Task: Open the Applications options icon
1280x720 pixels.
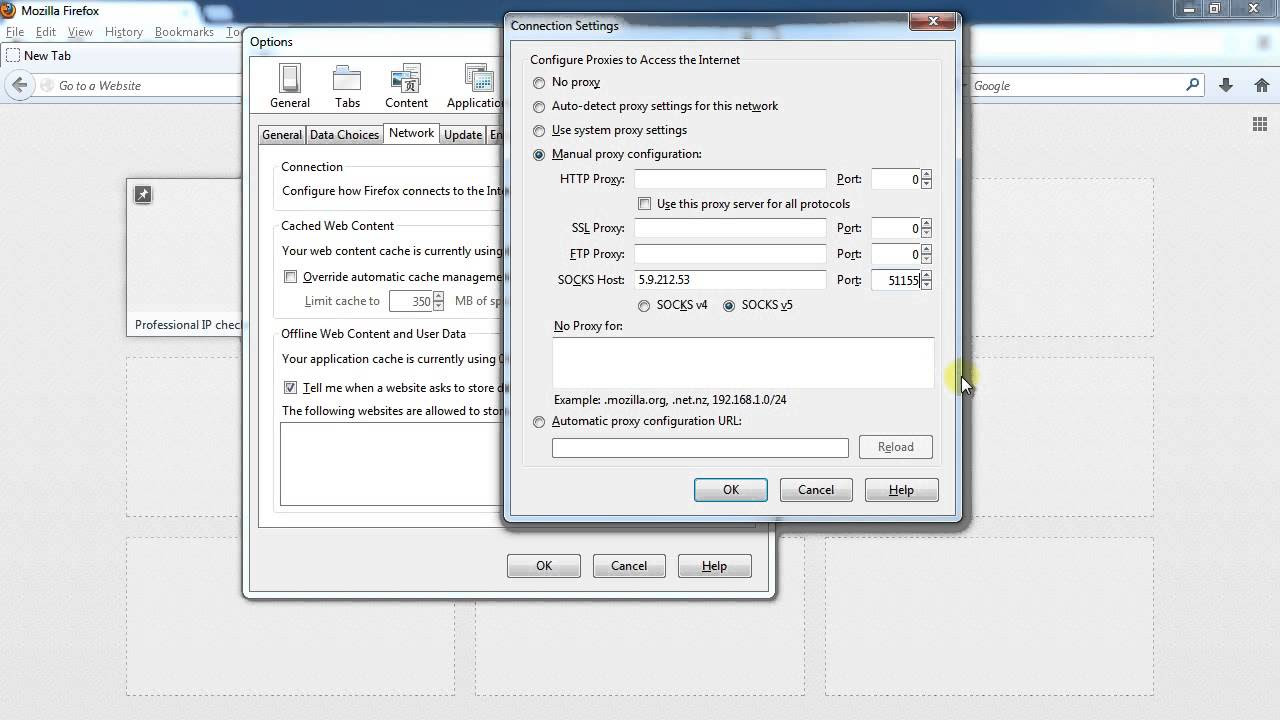Action: click(x=475, y=86)
